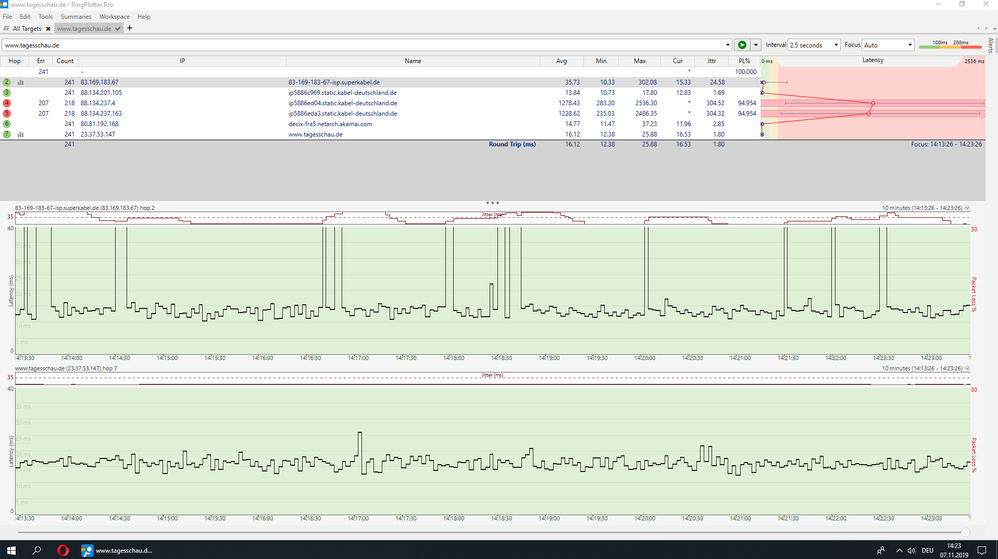This screenshot has width=998, height=559.
Task: Click the green start trace button
Action: [x=741, y=45]
